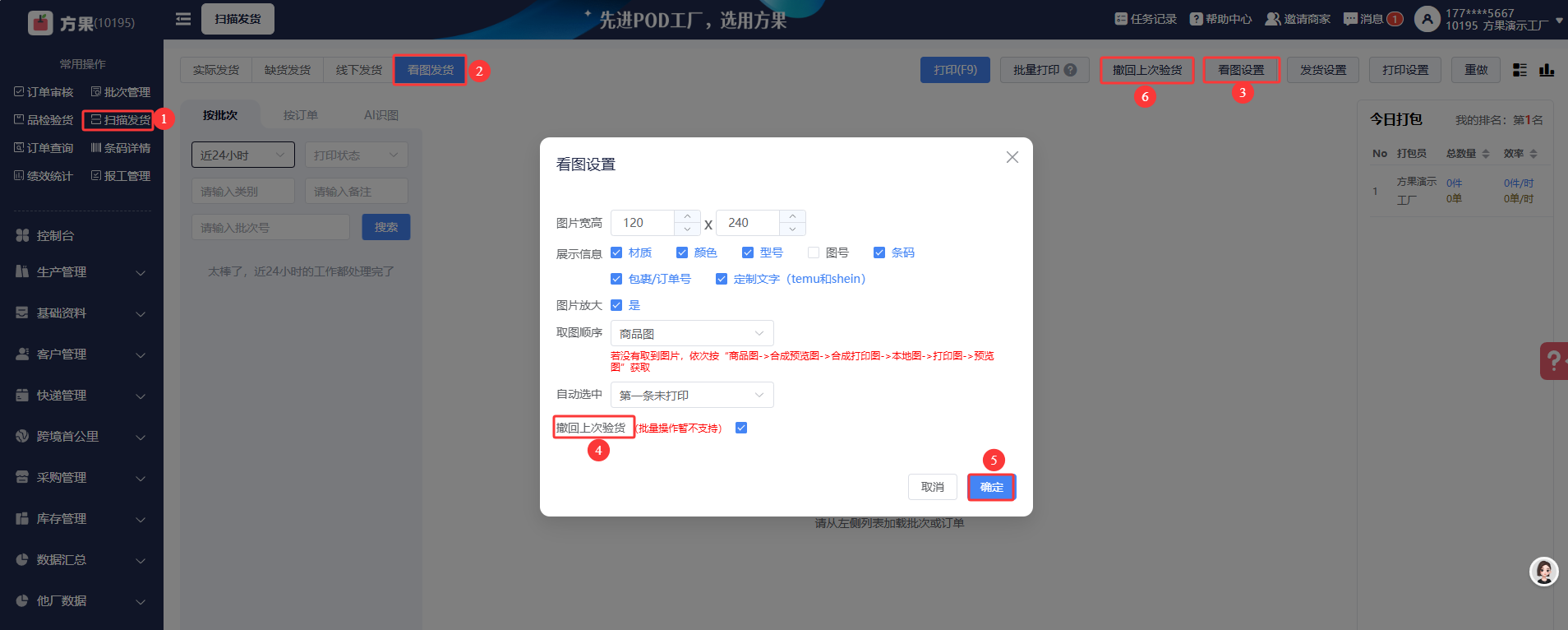Click the help question mark beside 批量打印
The height and width of the screenshot is (630, 1568).
point(1070,70)
